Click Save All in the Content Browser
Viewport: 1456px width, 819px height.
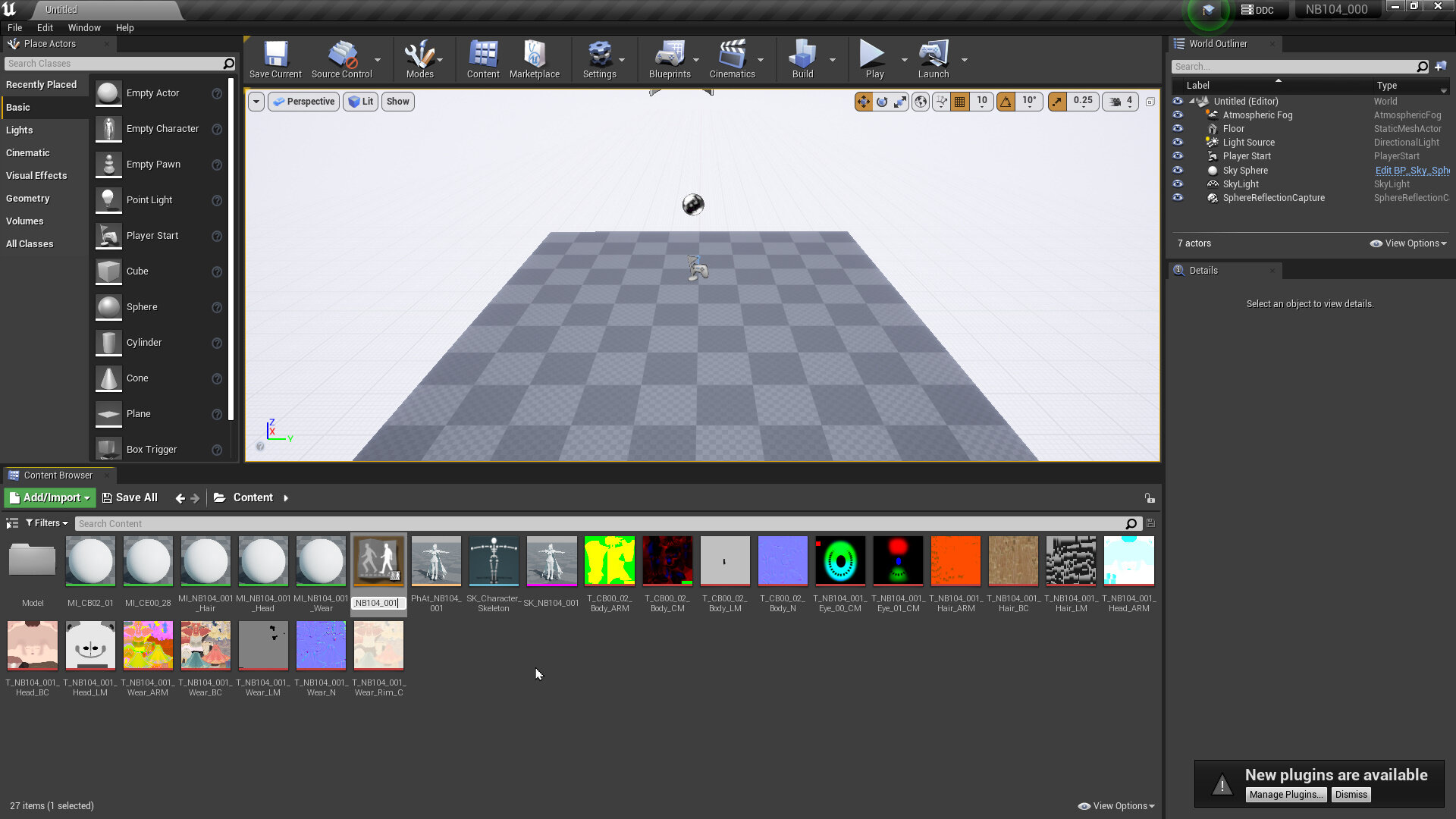point(130,498)
